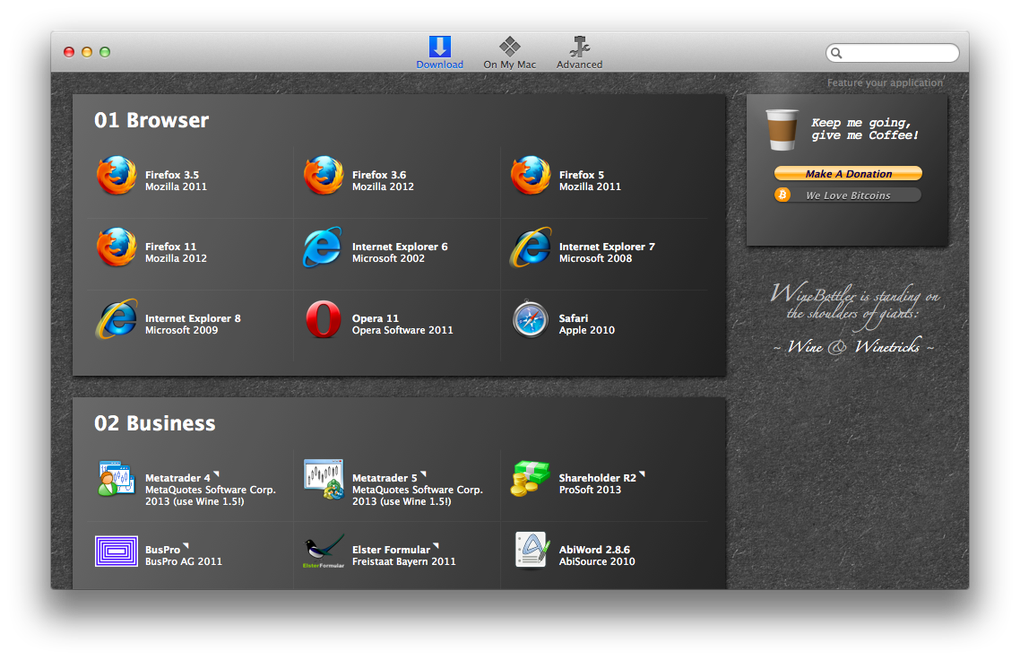Viewport: 1020px width, 660px height.
Task: Select the 'Opera 11' title text
Action: pyautogui.click(x=375, y=318)
